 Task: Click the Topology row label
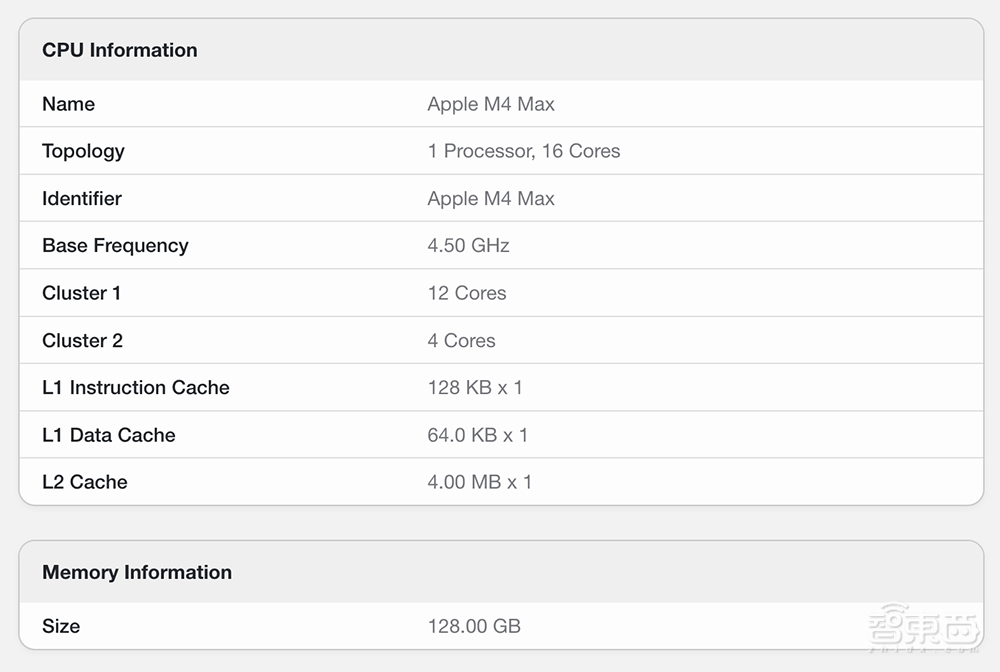click(x=83, y=151)
